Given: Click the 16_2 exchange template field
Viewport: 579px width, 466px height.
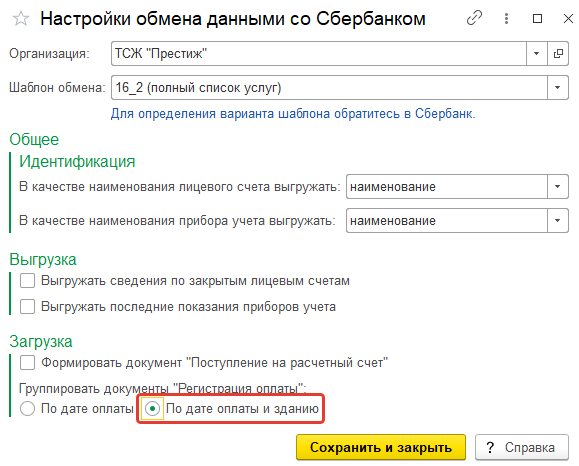Looking at the screenshot, I should 329,88.
